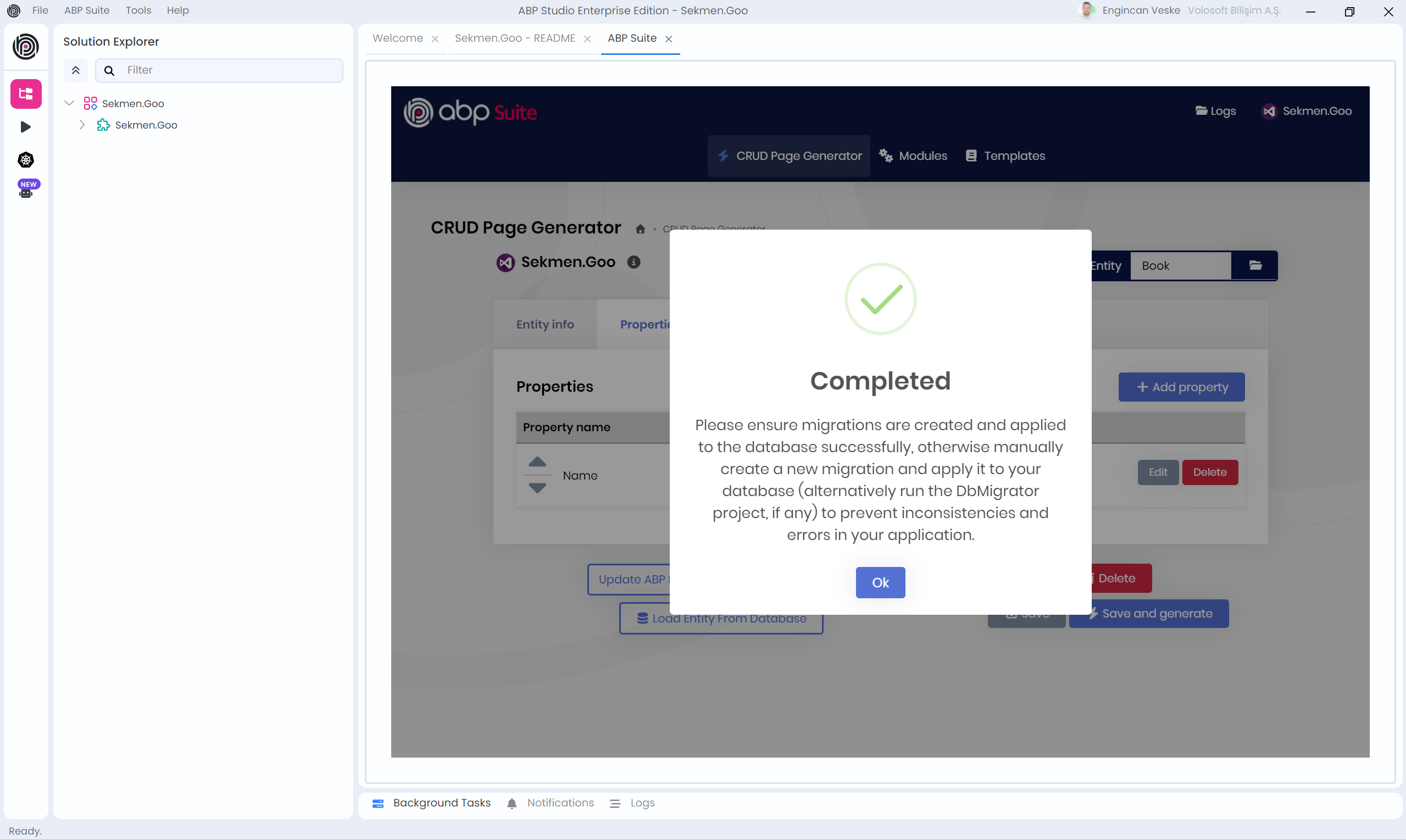Image resolution: width=1406 pixels, height=840 pixels.
Task: Open the ABP Suite menu
Action: pos(87,10)
